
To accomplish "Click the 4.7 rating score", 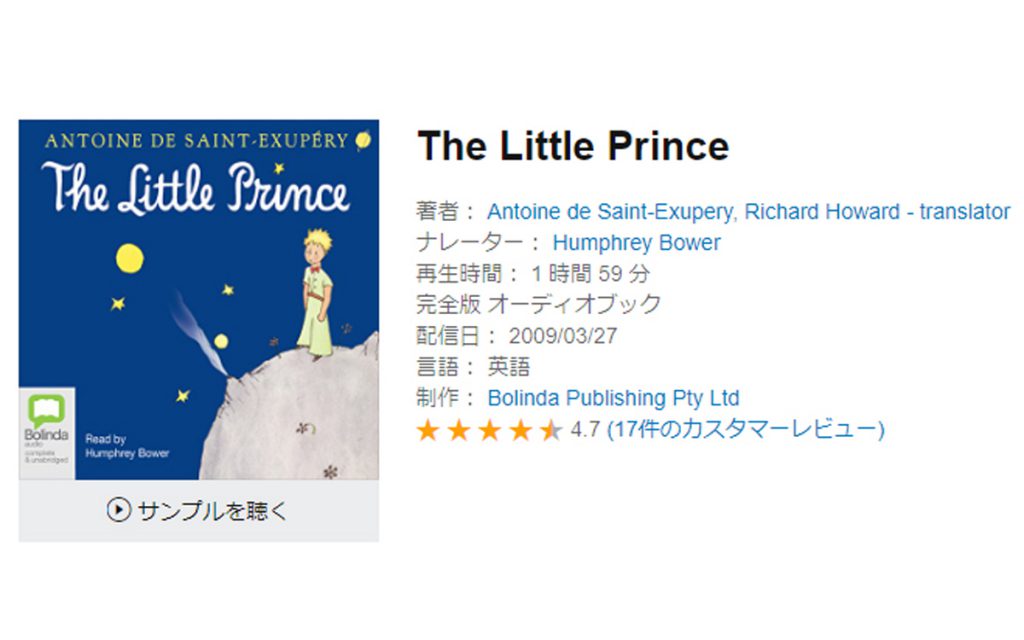I will pos(585,430).
